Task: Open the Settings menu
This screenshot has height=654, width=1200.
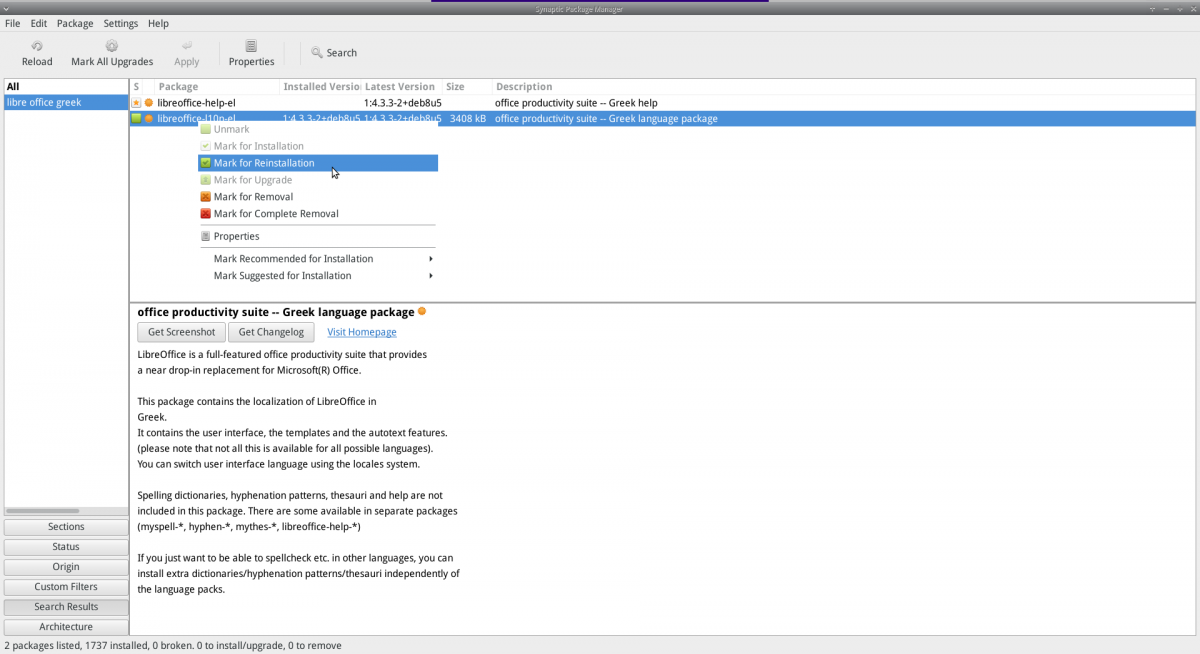Action: pyautogui.click(x=121, y=23)
